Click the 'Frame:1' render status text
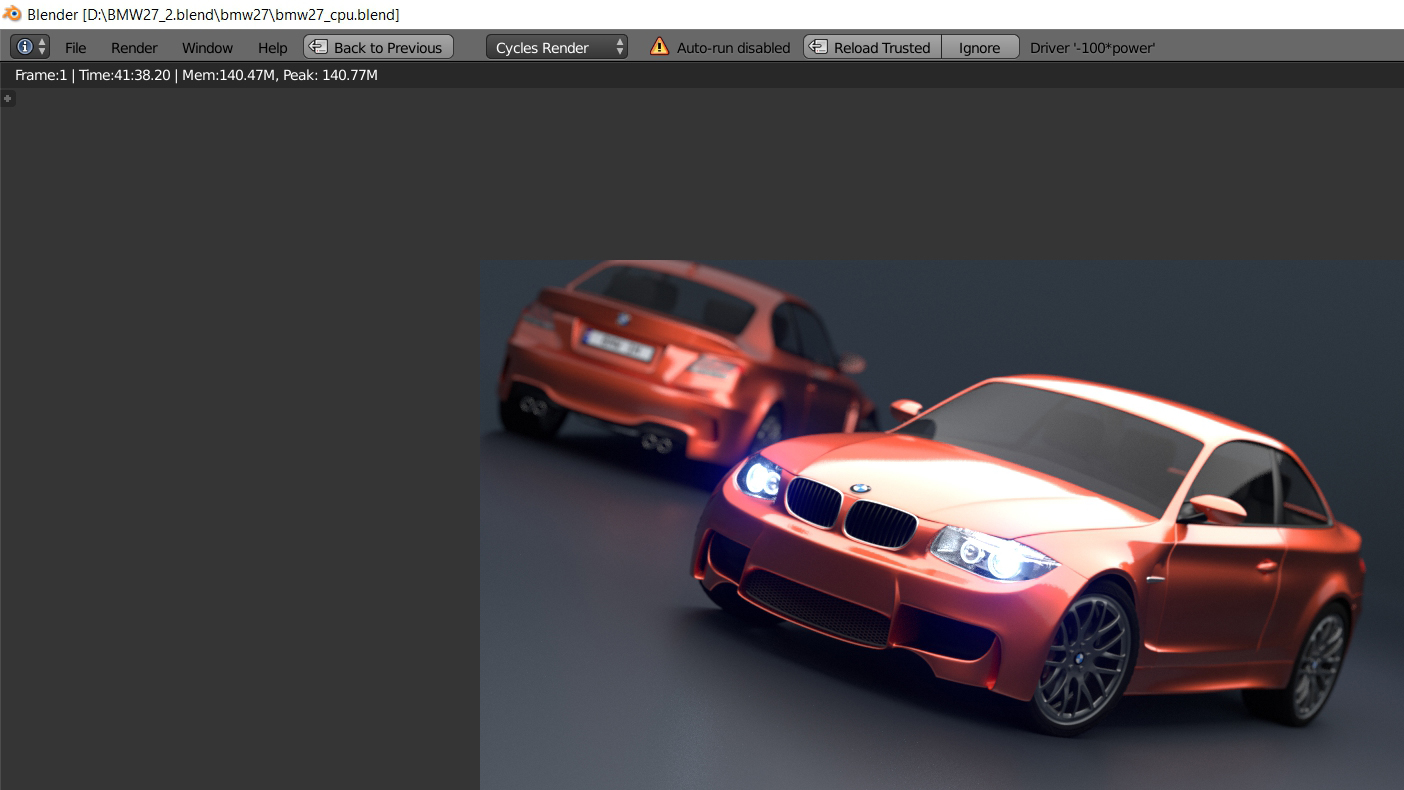 41,75
